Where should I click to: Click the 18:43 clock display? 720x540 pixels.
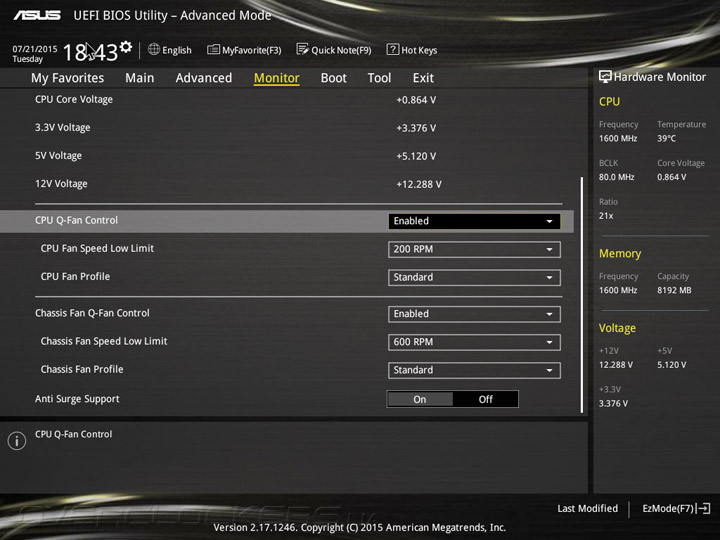[91, 52]
